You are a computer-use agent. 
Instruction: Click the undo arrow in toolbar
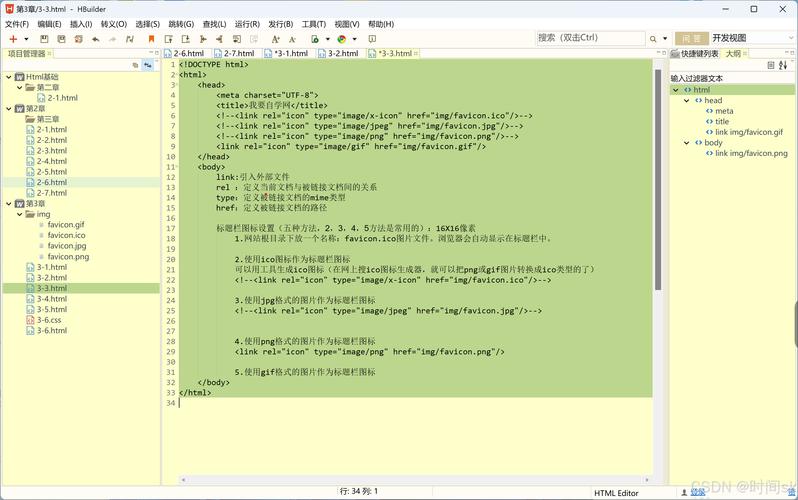tap(95, 39)
